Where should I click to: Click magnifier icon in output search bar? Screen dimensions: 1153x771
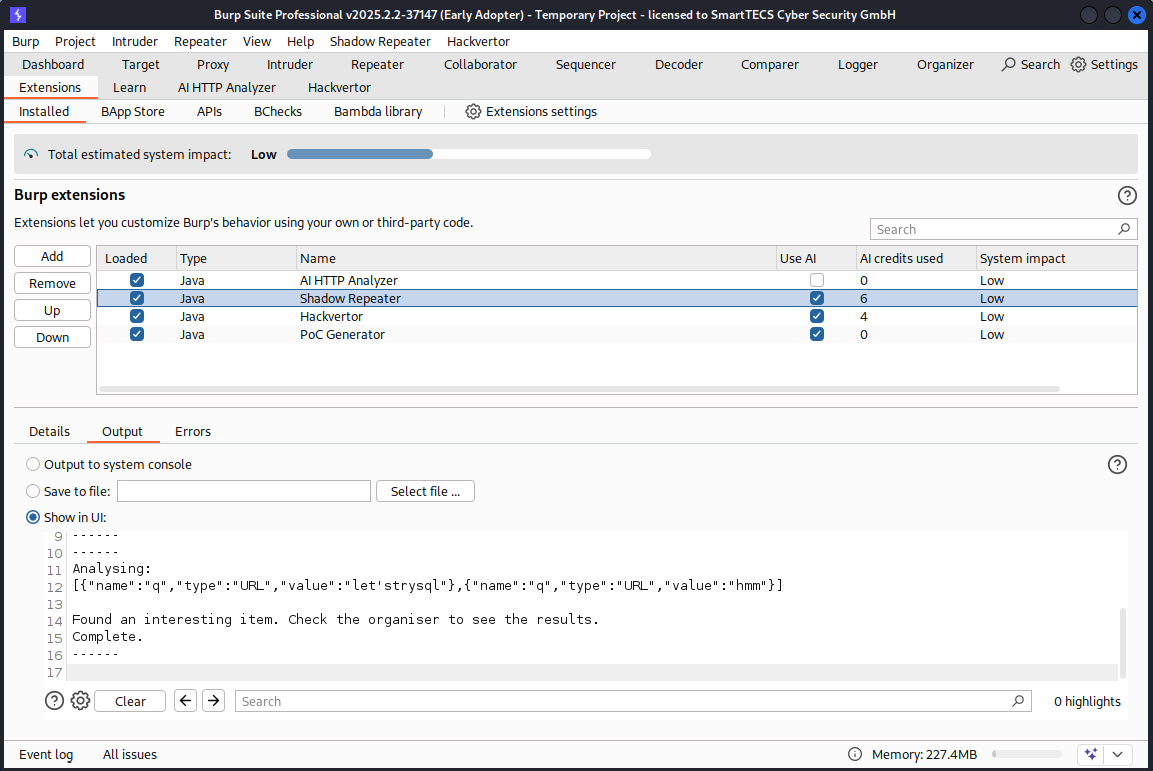tap(1018, 701)
